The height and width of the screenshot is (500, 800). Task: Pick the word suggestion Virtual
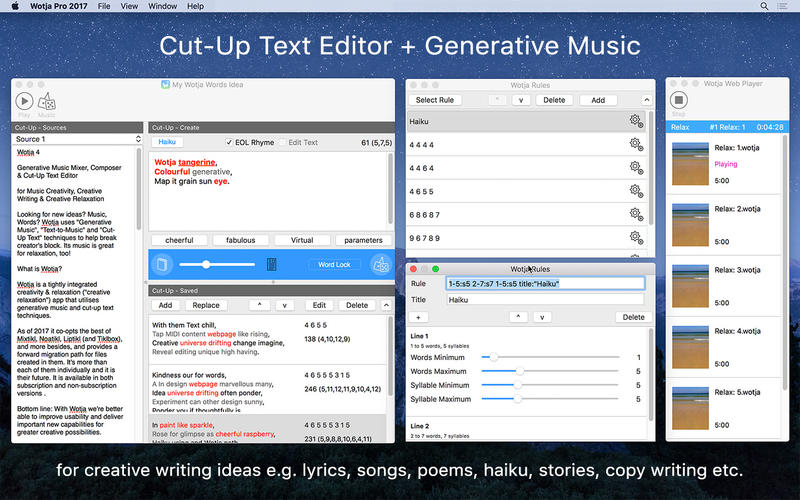point(302,240)
